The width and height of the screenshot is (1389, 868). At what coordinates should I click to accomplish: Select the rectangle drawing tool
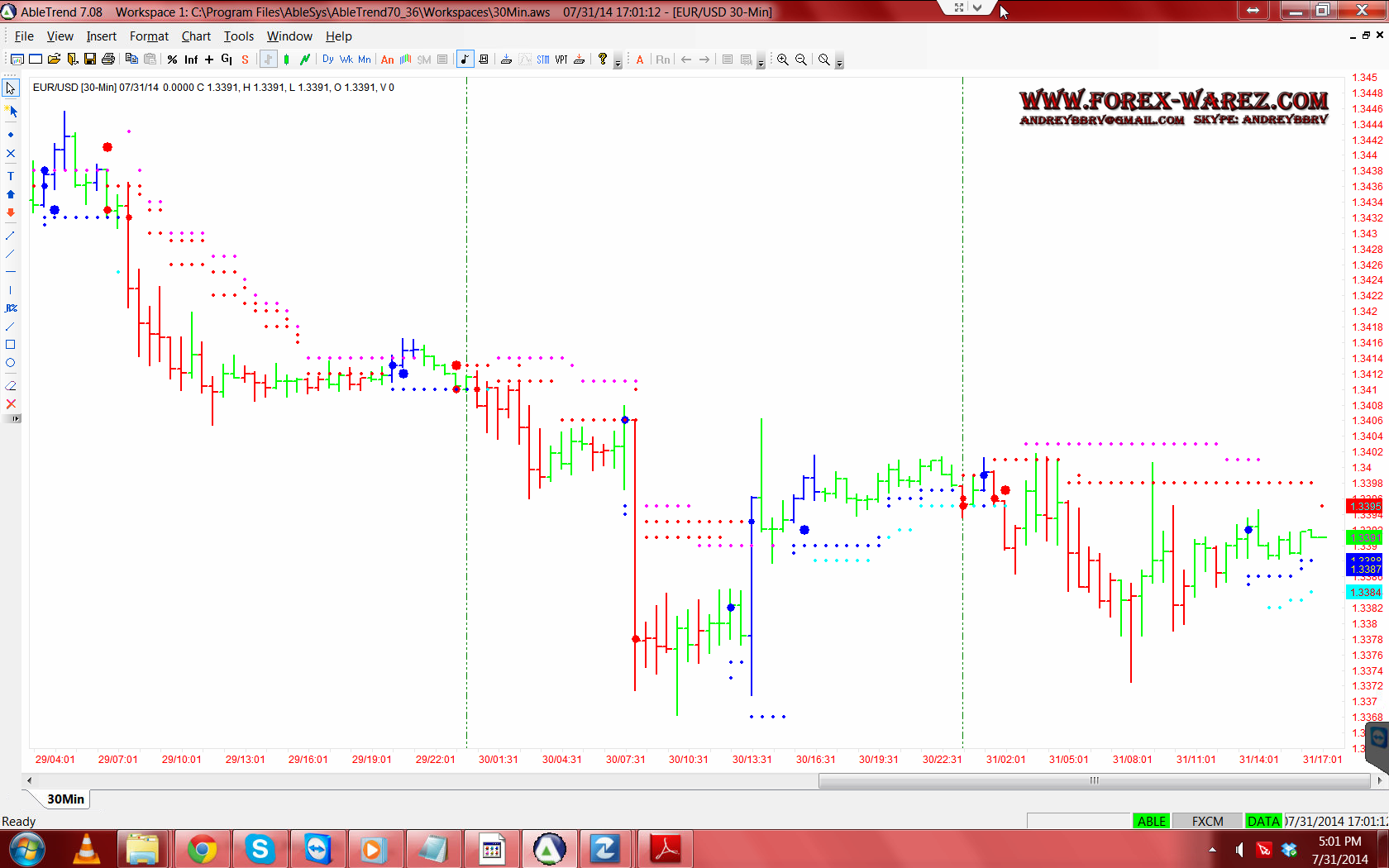point(11,345)
